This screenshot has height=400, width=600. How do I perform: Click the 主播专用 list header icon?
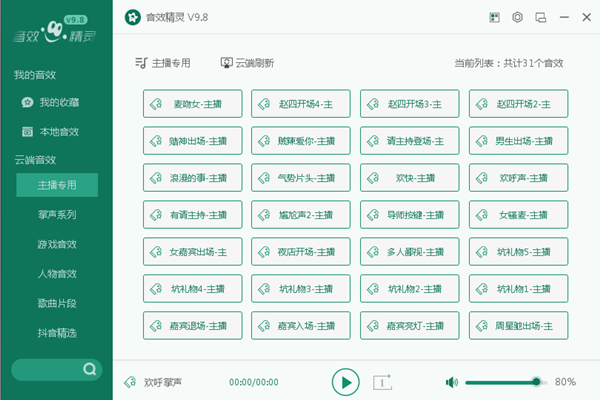[x=141, y=63]
